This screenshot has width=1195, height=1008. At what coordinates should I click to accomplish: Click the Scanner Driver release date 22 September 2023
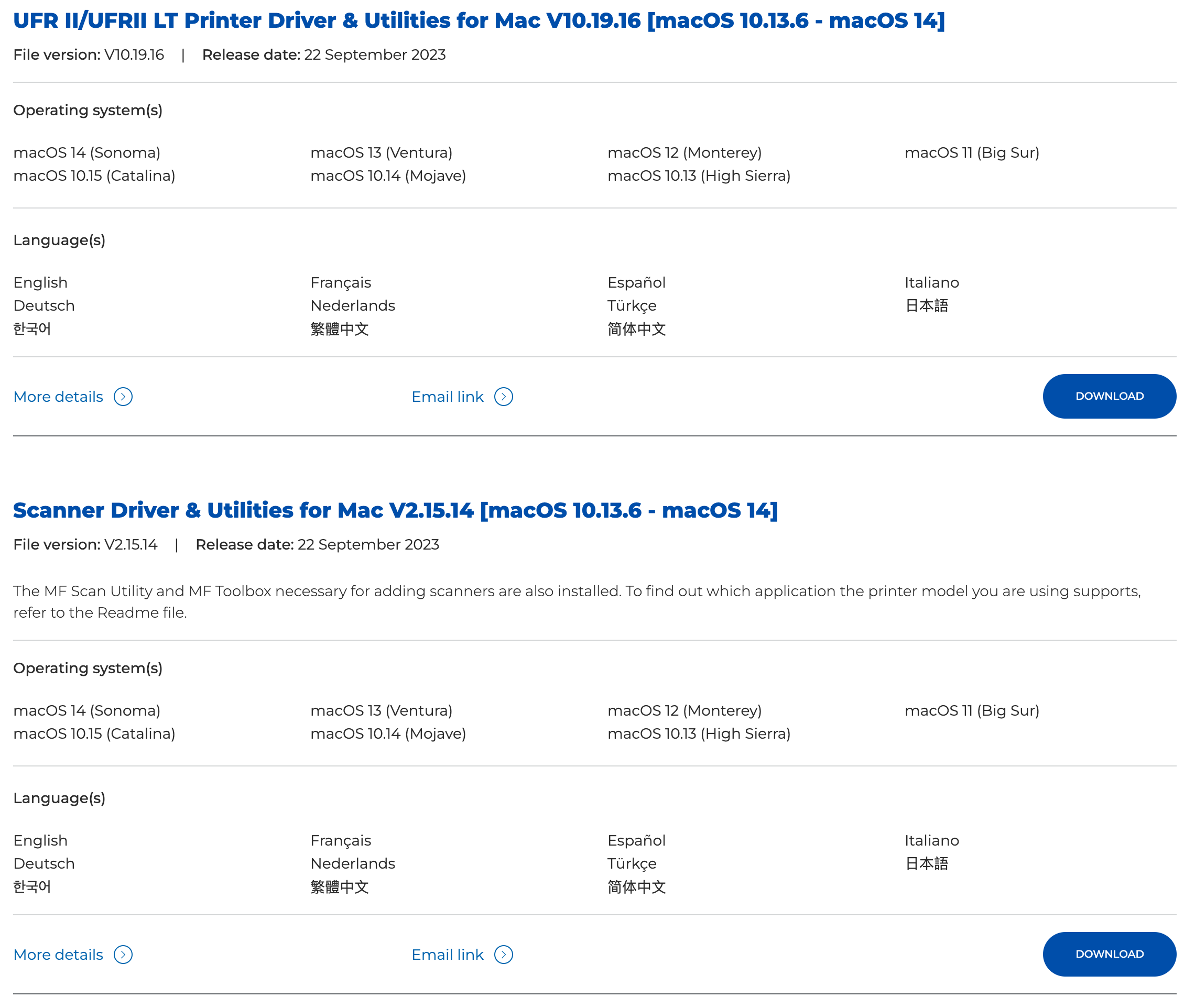(x=368, y=544)
